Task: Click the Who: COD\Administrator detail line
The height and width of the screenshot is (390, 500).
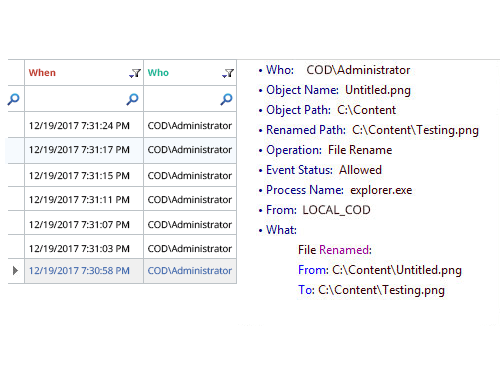Action: point(334,70)
